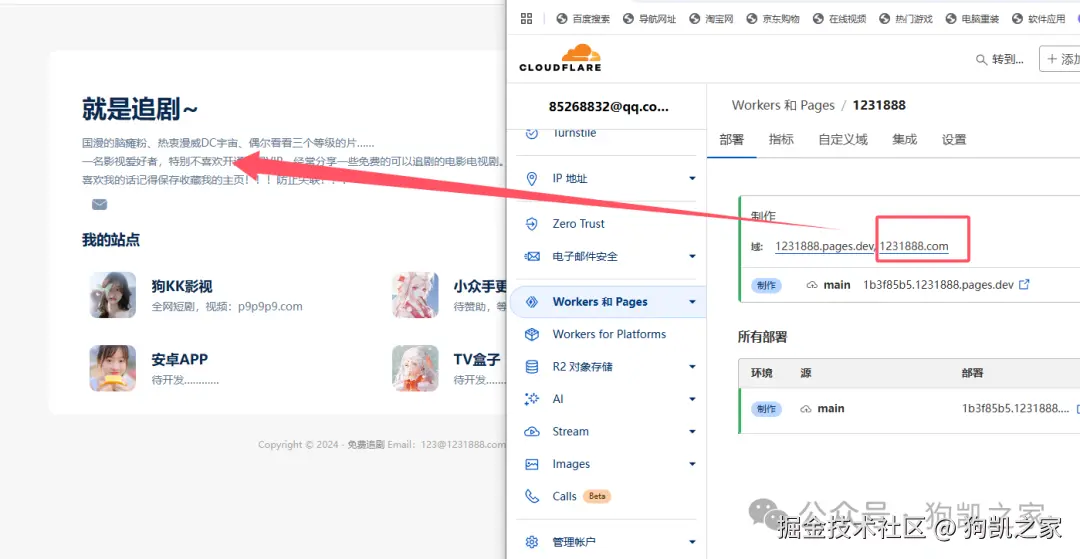Open the 淘宝网 bookmark
Viewport: 1080px width, 559px height.
pyautogui.click(x=712, y=19)
